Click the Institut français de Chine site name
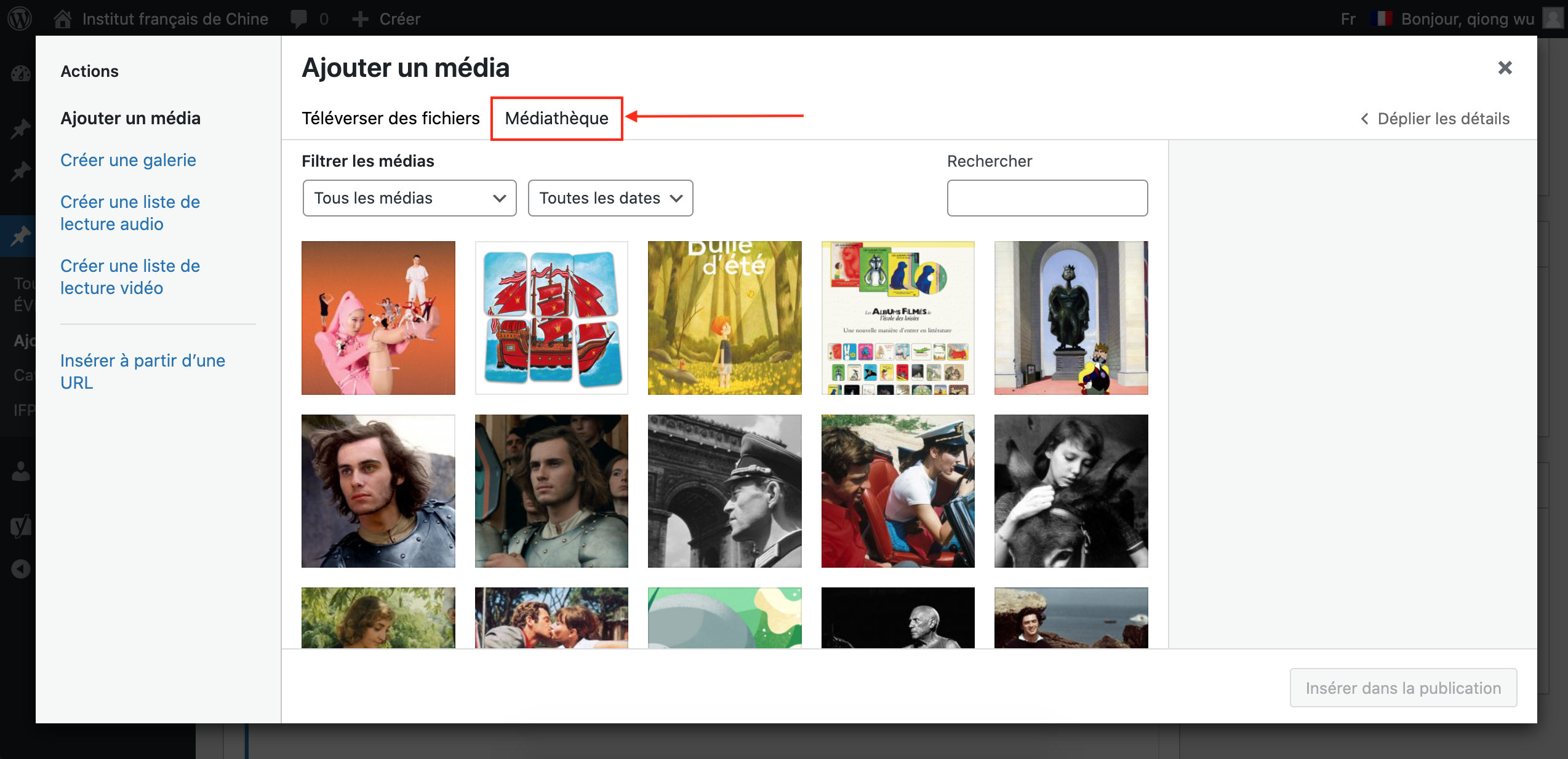 pyautogui.click(x=175, y=19)
